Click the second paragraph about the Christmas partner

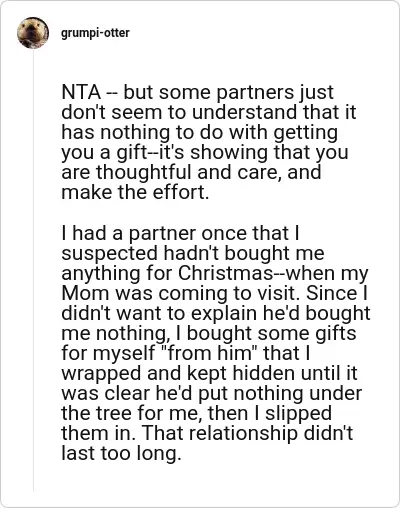(x=216, y=343)
